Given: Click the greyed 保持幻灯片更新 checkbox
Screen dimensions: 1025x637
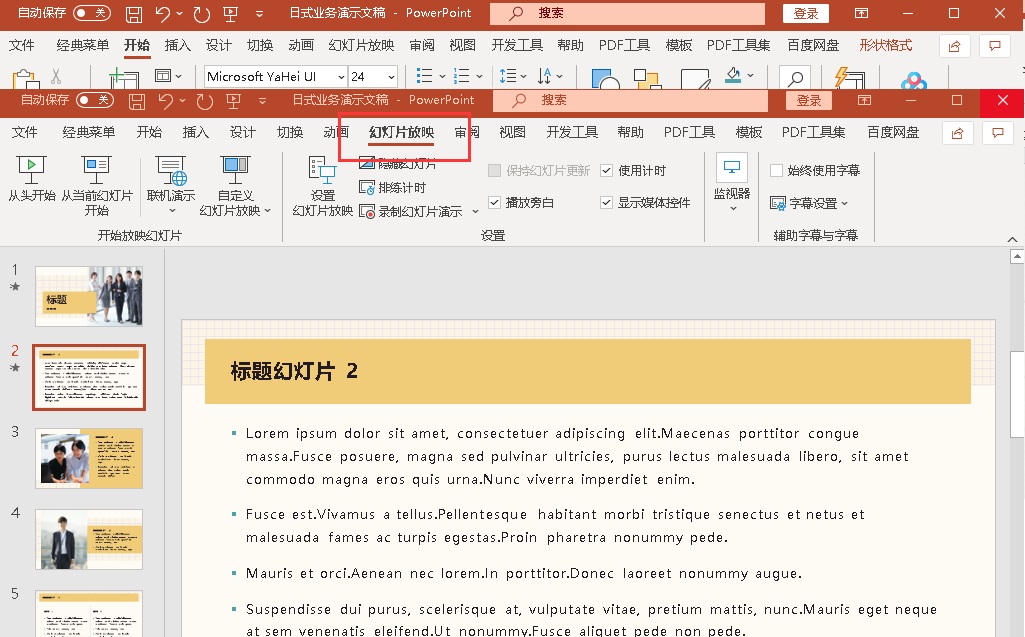Looking at the screenshot, I should click(x=495, y=171).
